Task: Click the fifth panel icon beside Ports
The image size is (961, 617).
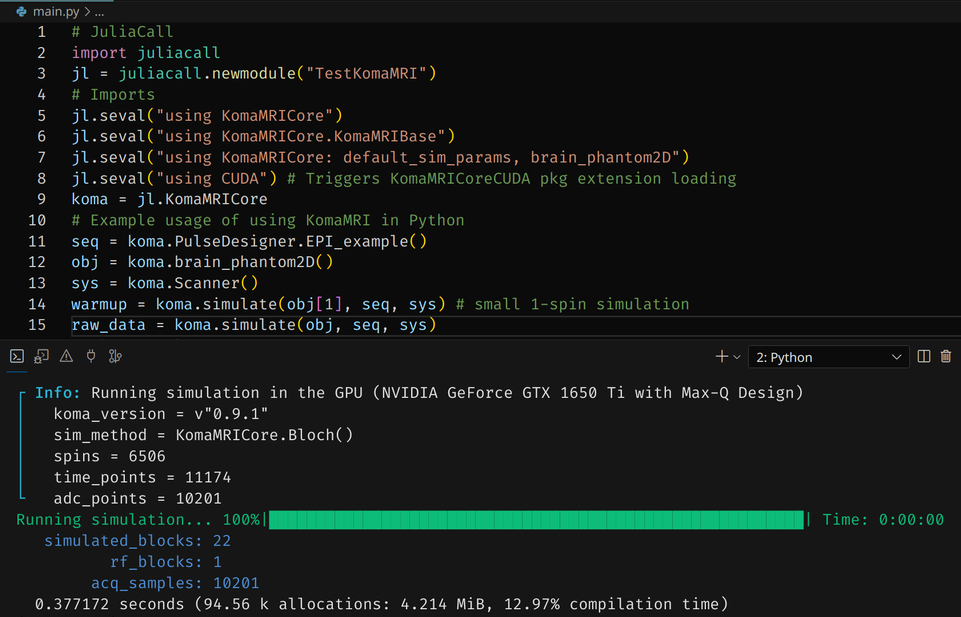Action: 116,357
